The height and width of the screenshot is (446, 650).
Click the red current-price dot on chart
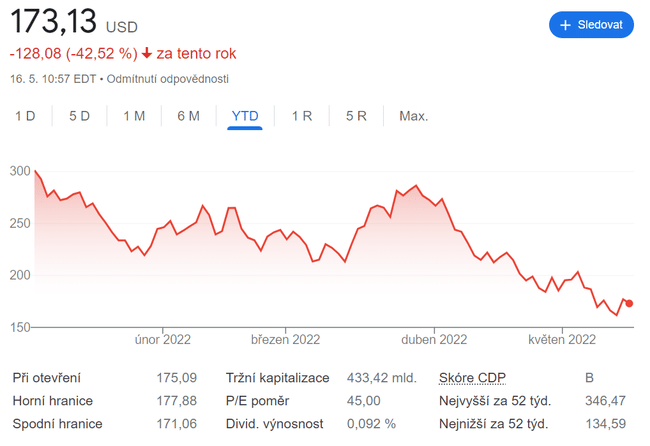point(629,303)
